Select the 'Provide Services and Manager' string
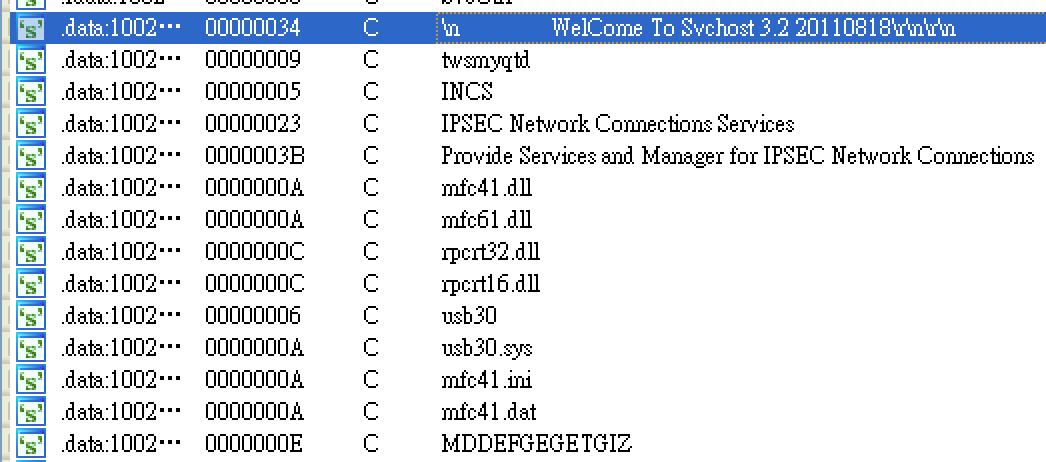This screenshot has height=462, width=1046. click(737, 156)
